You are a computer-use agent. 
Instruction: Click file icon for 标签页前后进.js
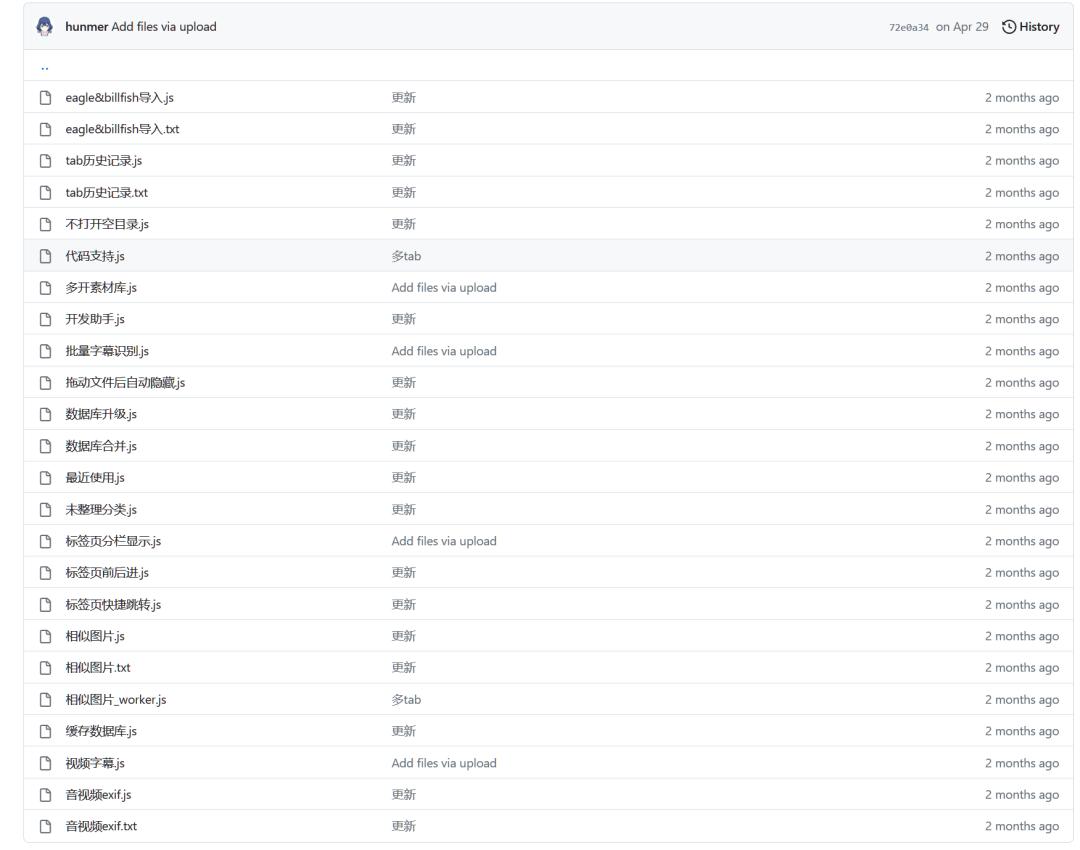click(45, 573)
